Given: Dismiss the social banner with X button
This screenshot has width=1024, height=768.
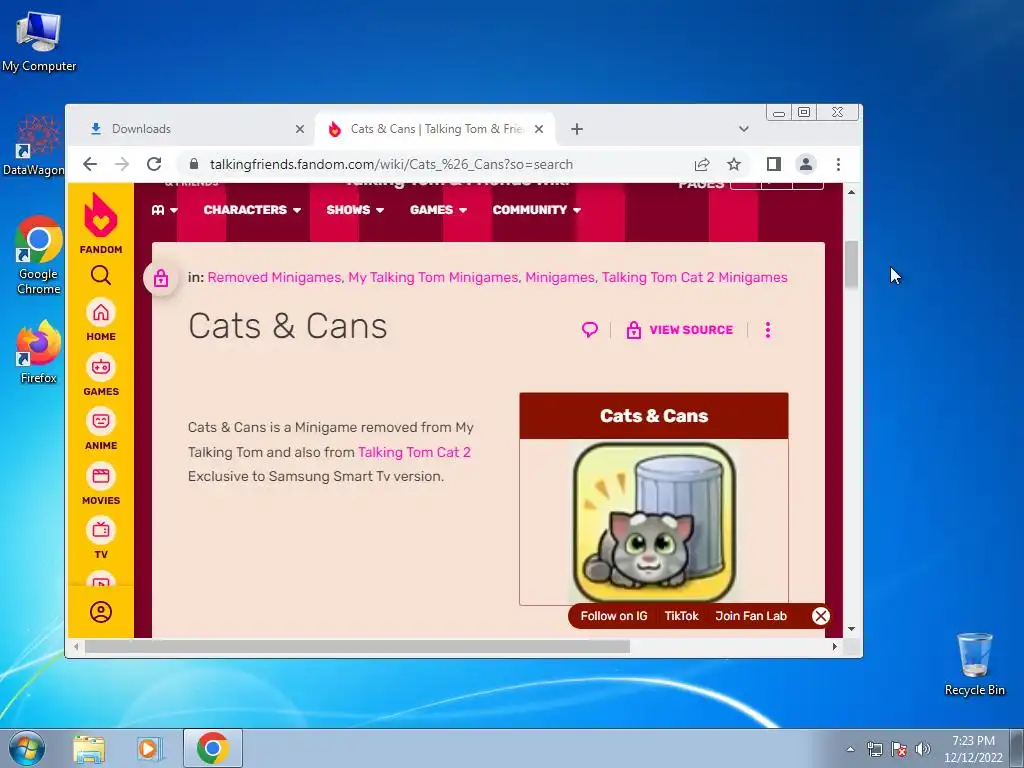Looking at the screenshot, I should 821,616.
